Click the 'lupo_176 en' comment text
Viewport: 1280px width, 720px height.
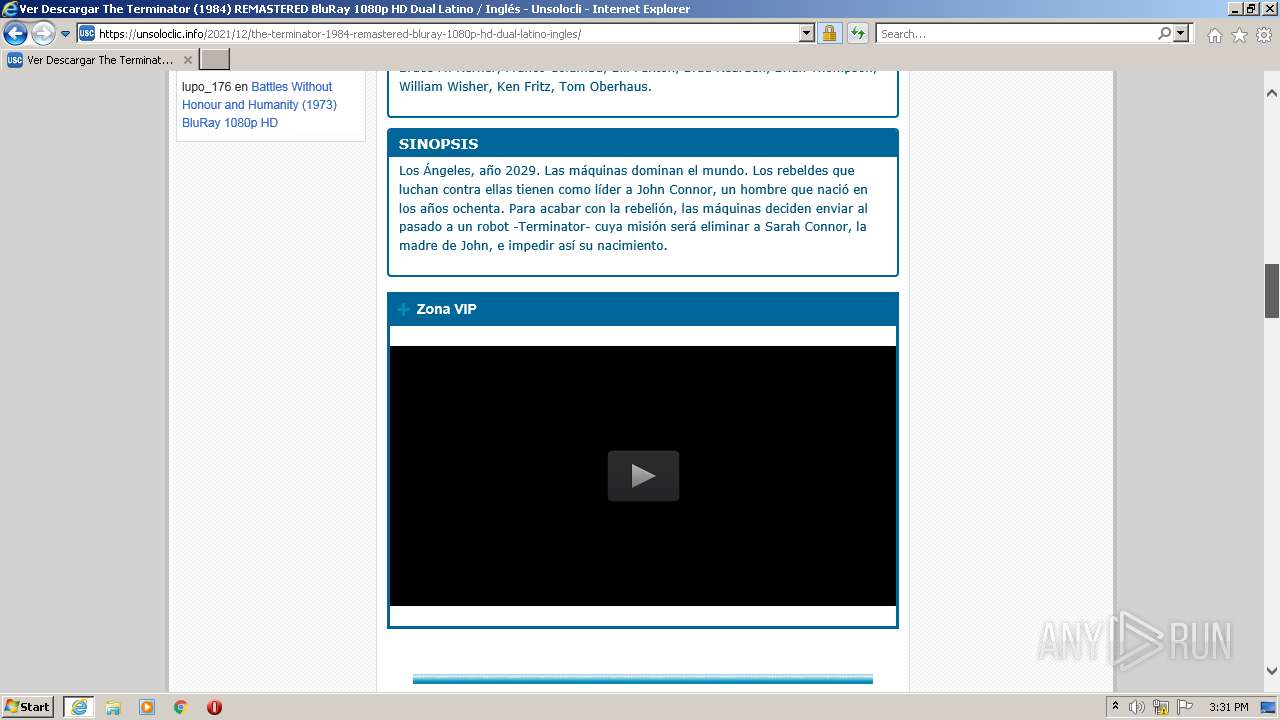[214, 87]
